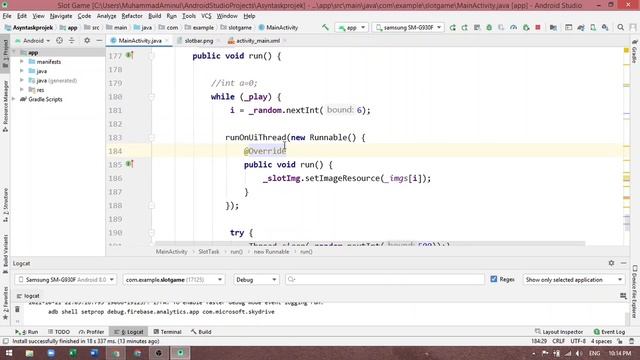640x360 pixels.
Task: Stop the app with red square
Action: pyautogui.click(x=538, y=27)
